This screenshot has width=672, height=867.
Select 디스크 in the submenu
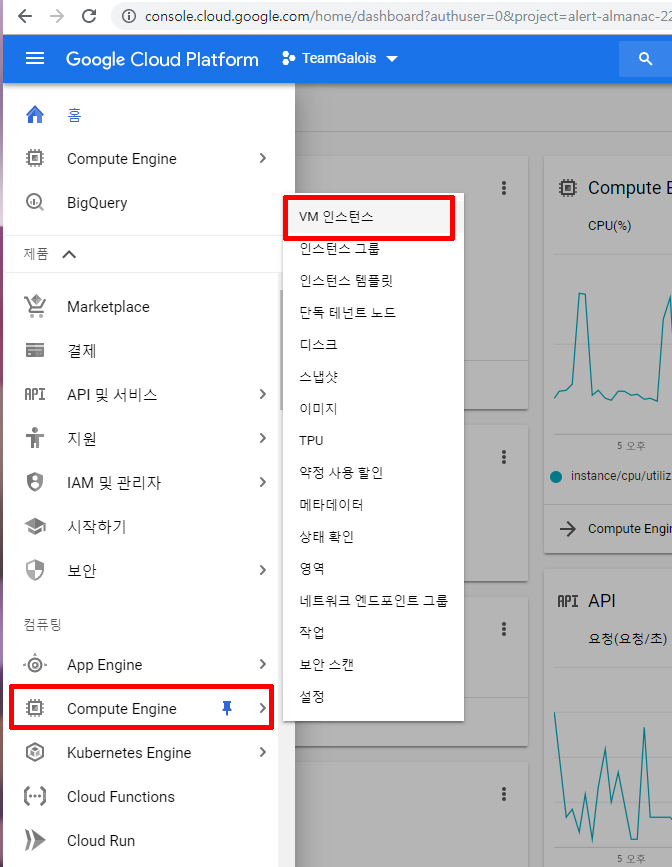pyautogui.click(x=373, y=344)
